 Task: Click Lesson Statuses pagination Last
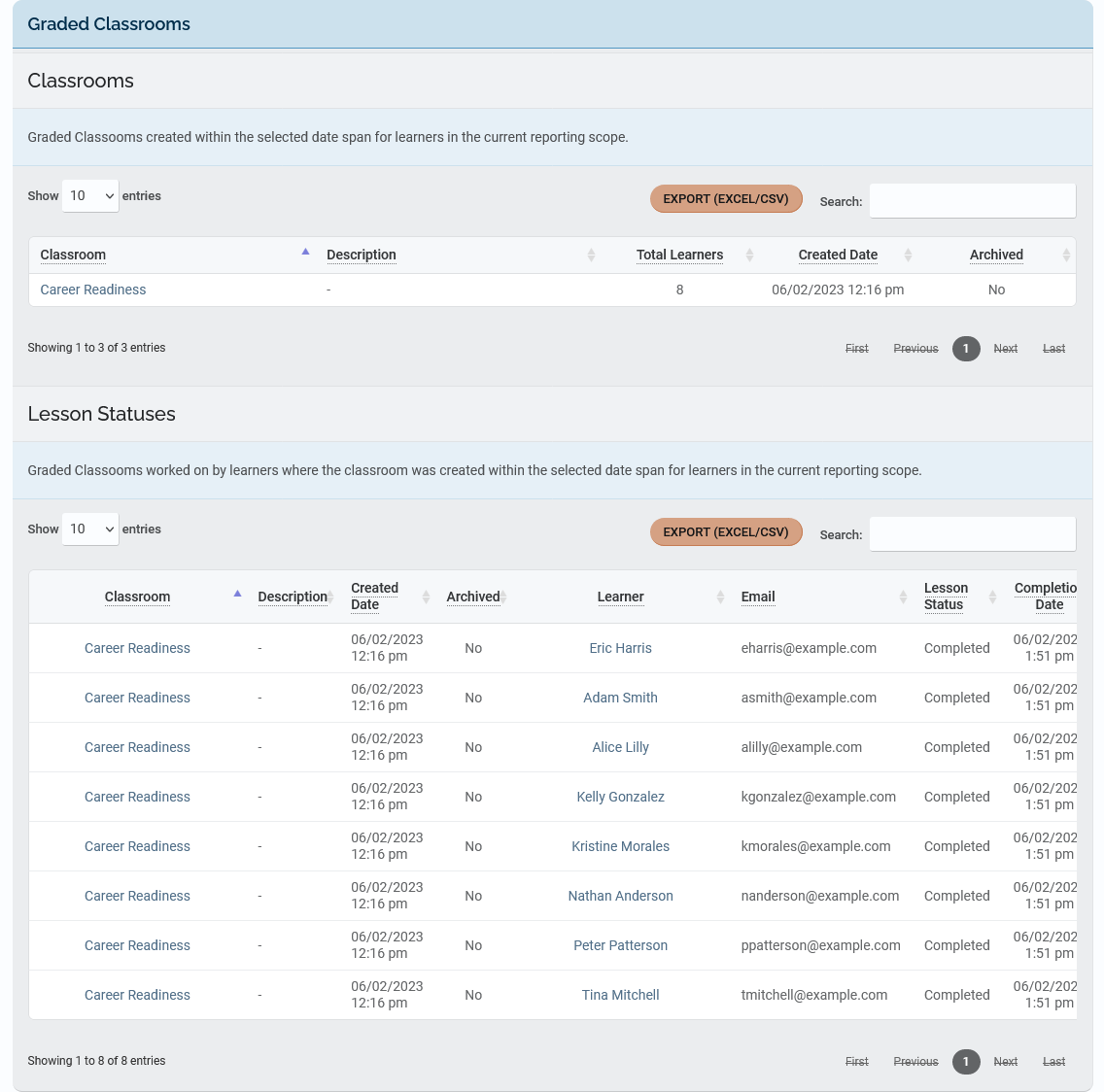click(x=1054, y=1062)
